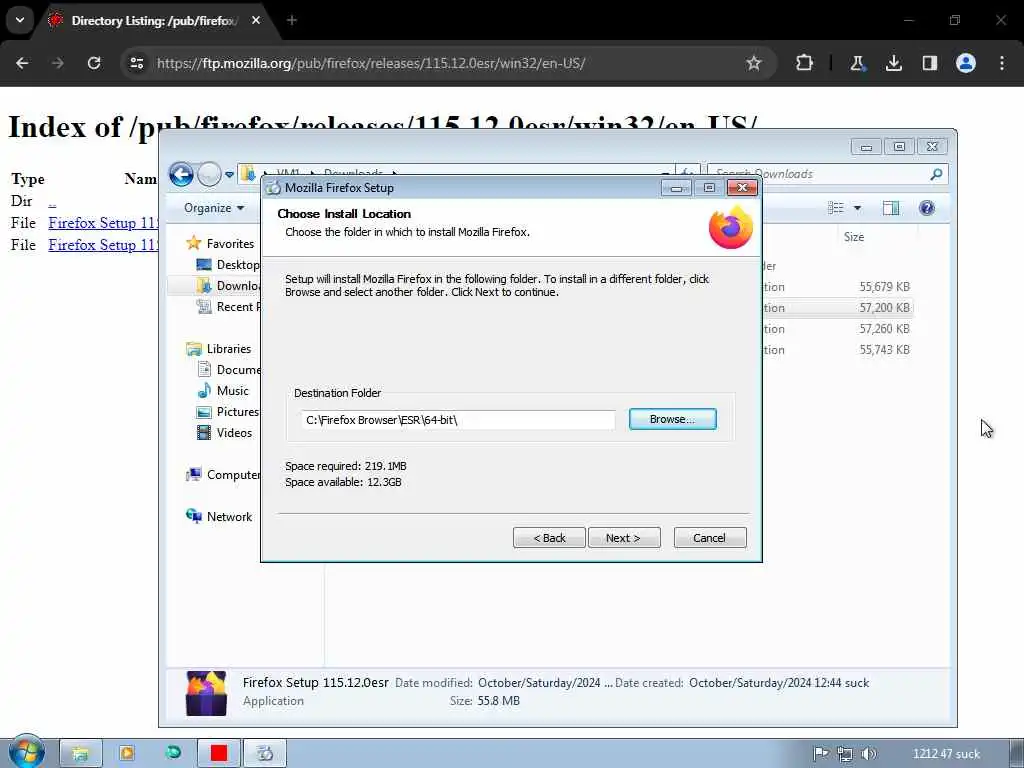Click the Explorer forward arrow button
Viewport: 1024px width, 768px height.
coord(209,174)
